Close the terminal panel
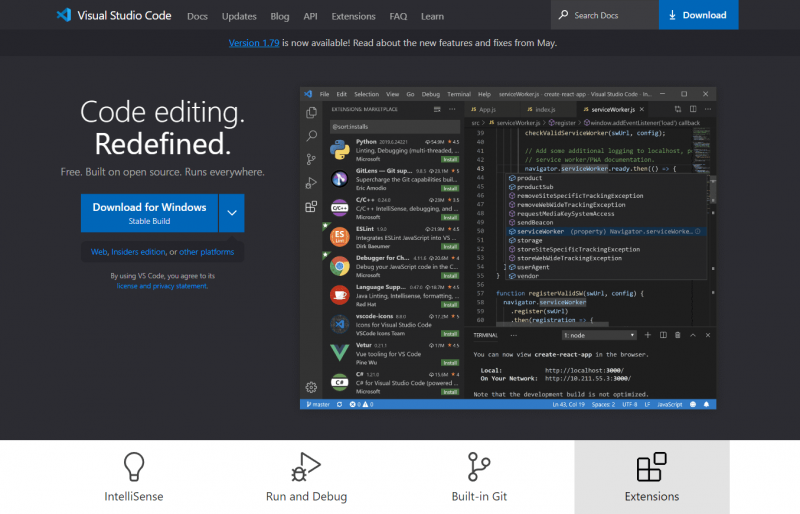Viewport: 800px width, 514px height. [708, 335]
